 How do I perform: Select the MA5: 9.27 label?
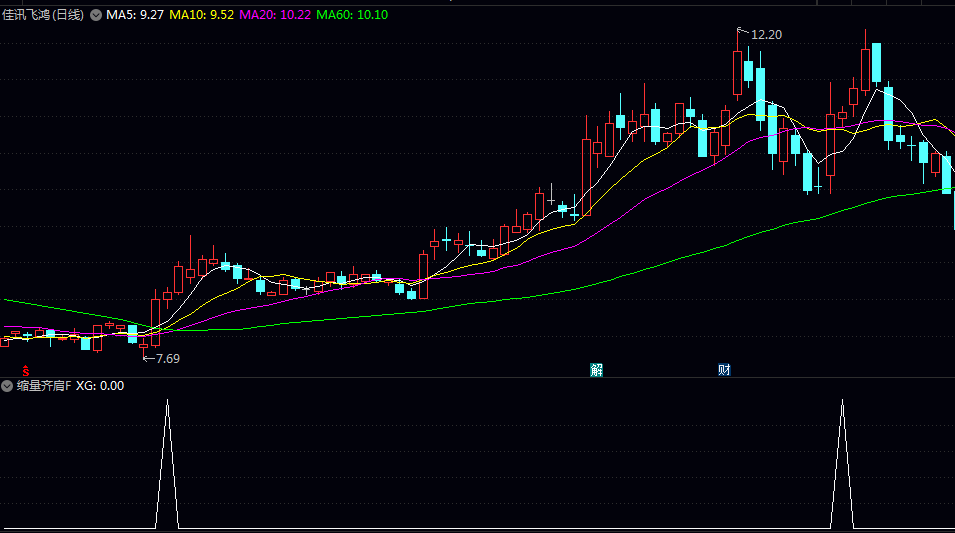(135, 15)
